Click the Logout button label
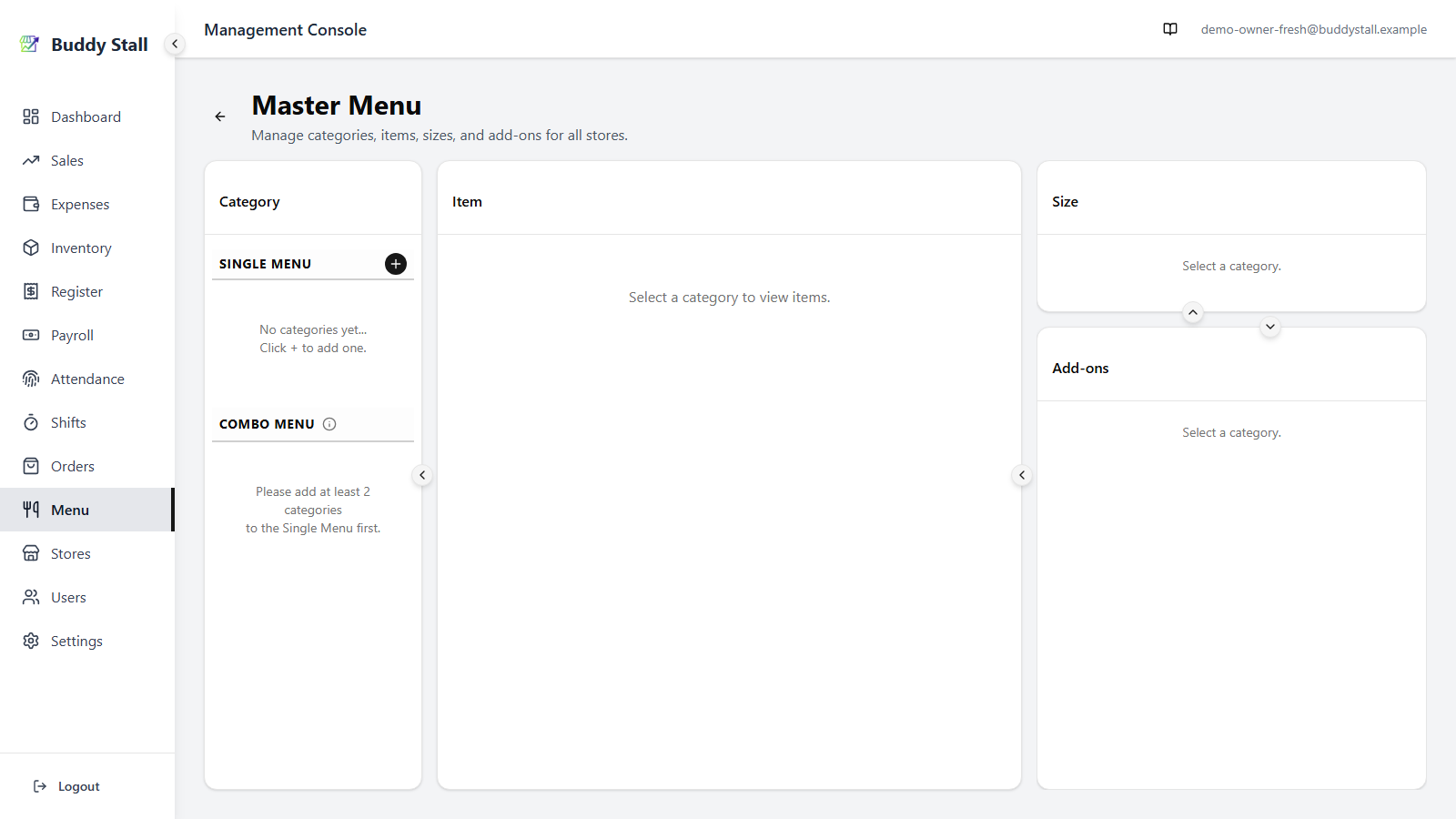This screenshot has height=819, width=1456. coord(79,786)
